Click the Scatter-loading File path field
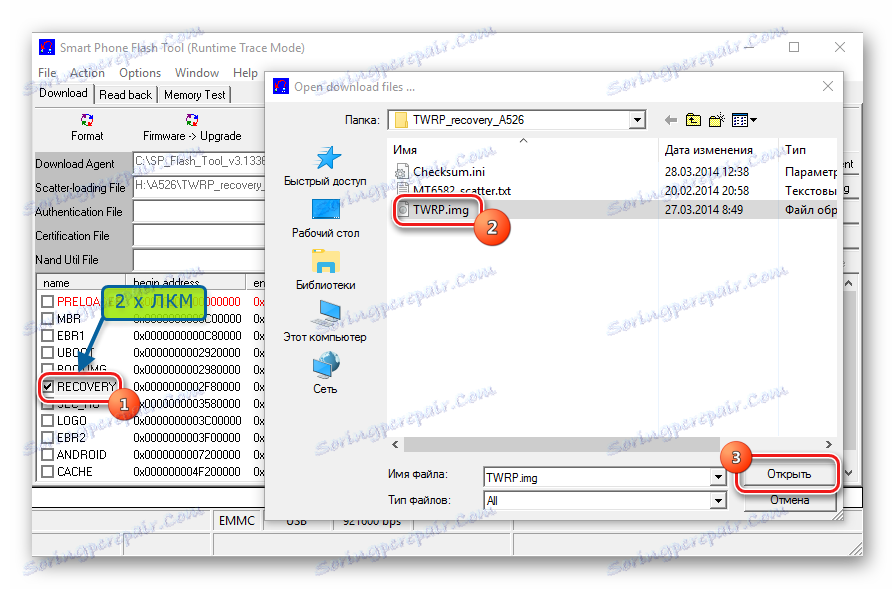The height and width of the screenshot is (589, 895). 199,185
